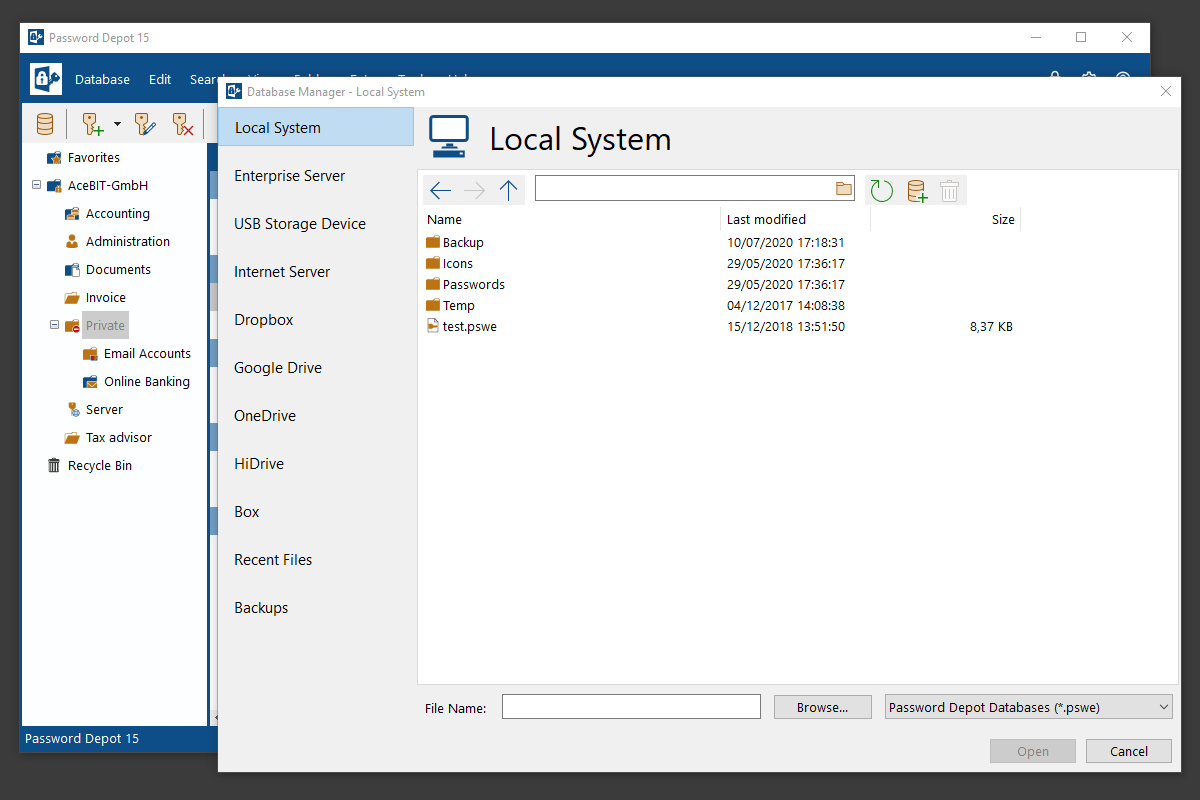Click the Browse... button
This screenshot has height=800, width=1200.
(x=822, y=707)
